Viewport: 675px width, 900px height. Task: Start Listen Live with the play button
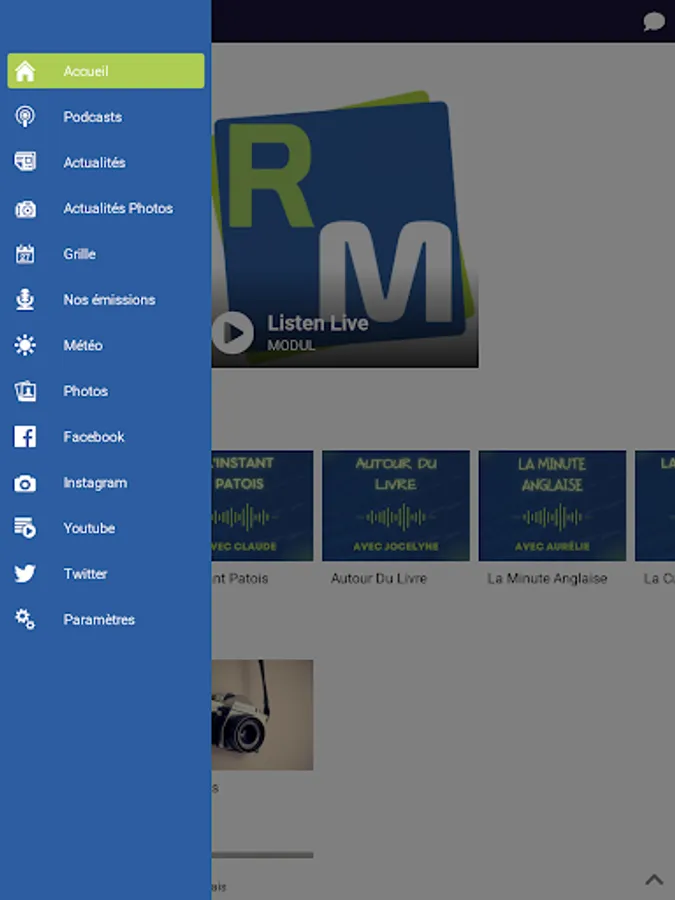click(232, 332)
